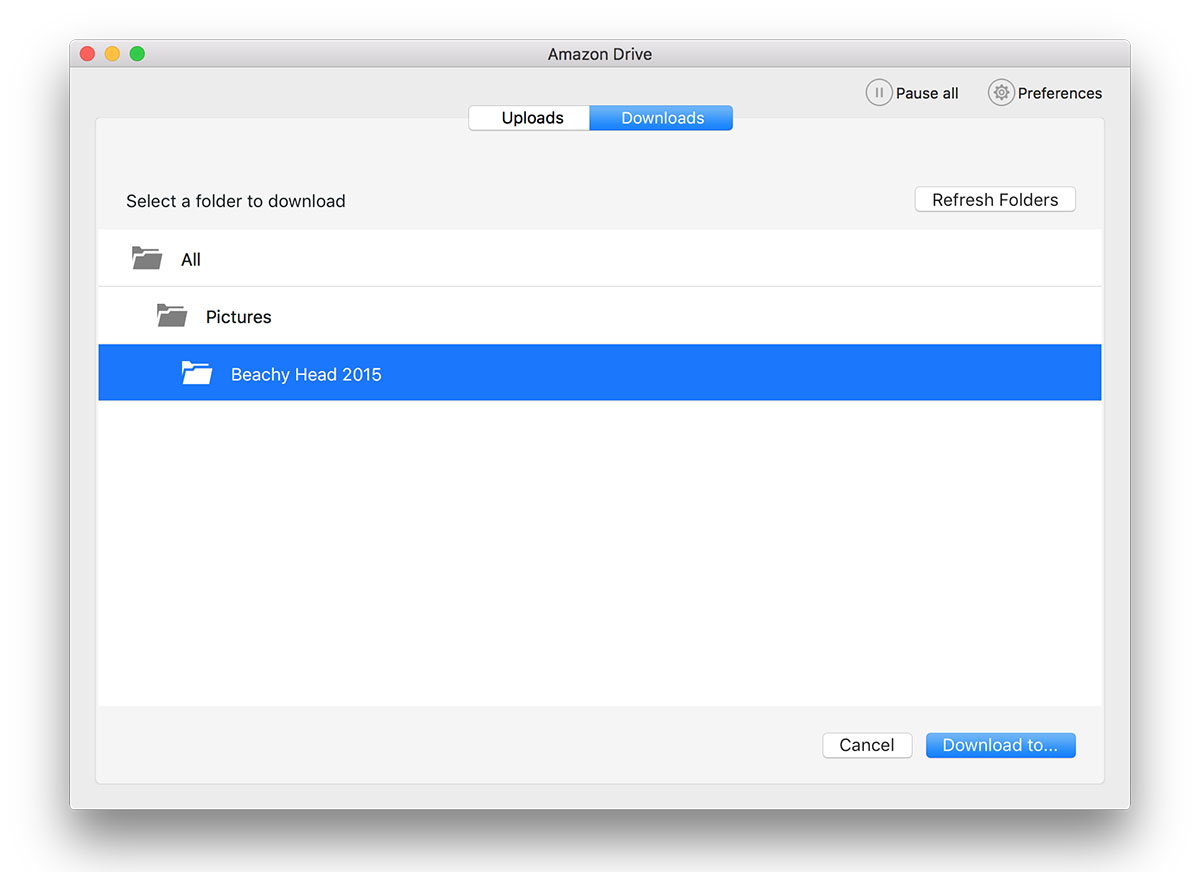Select the Beachy Head 2015 folder name

tap(306, 375)
